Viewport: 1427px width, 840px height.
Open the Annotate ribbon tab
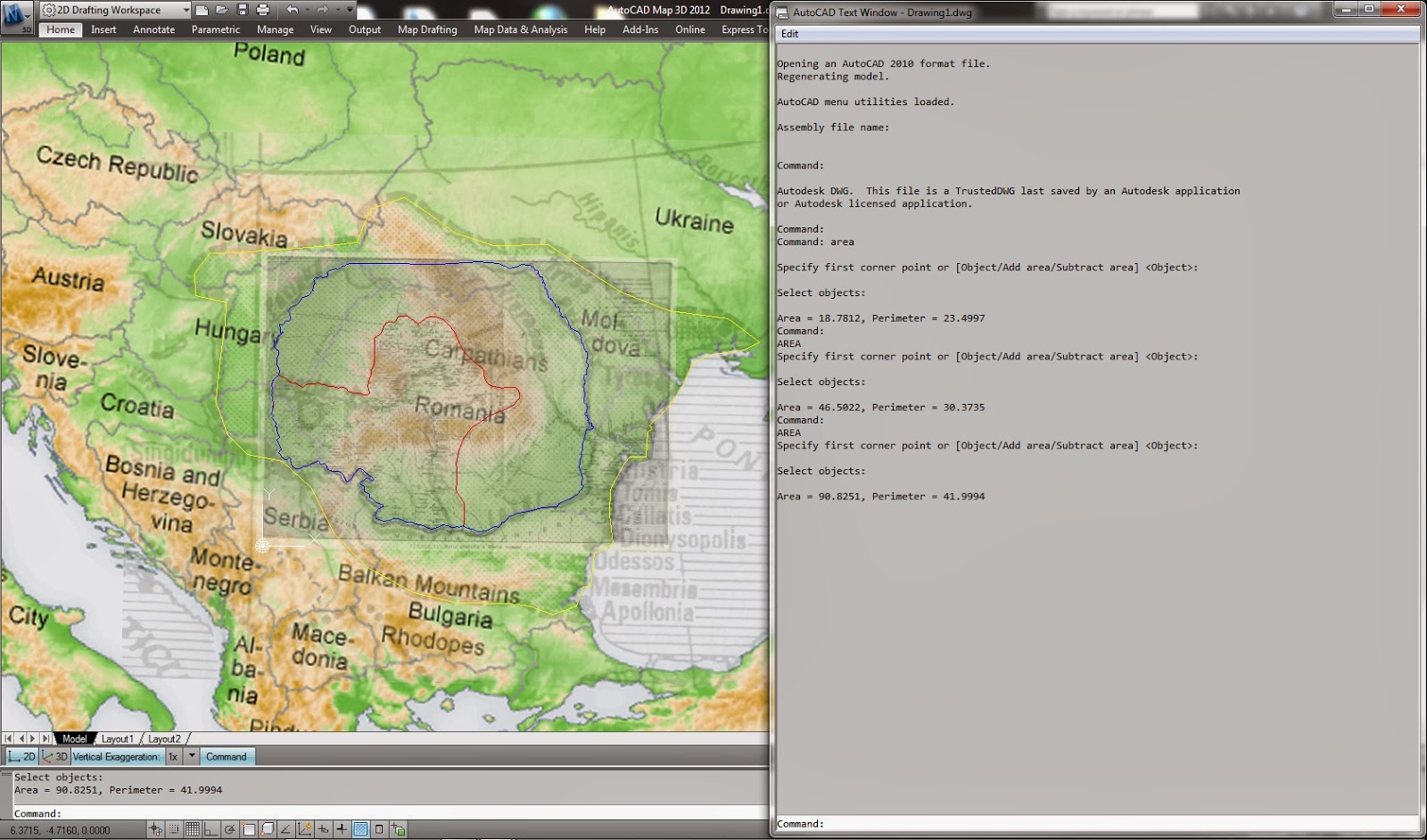pyautogui.click(x=154, y=29)
